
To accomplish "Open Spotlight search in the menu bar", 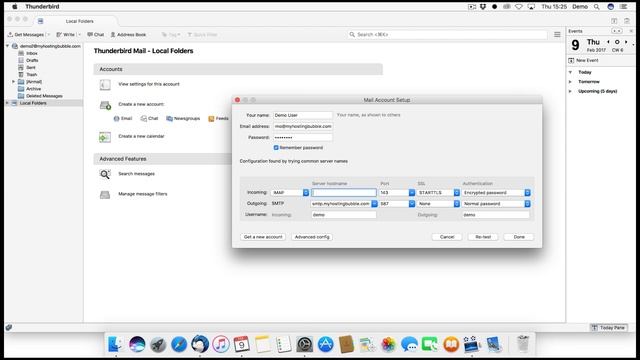I will [596, 7].
